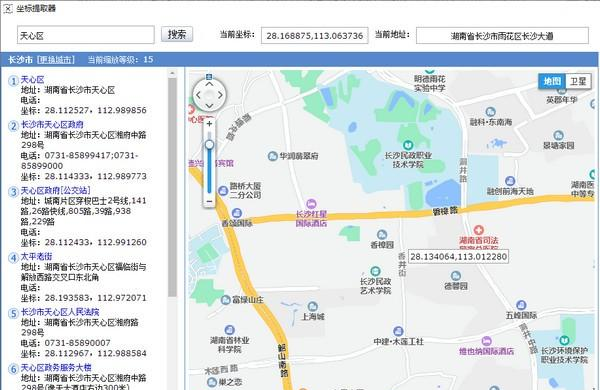This screenshot has width=600, height=390.
Task: Open result 5 长沙市天心区人民法院 link
Action: [60, 312]
